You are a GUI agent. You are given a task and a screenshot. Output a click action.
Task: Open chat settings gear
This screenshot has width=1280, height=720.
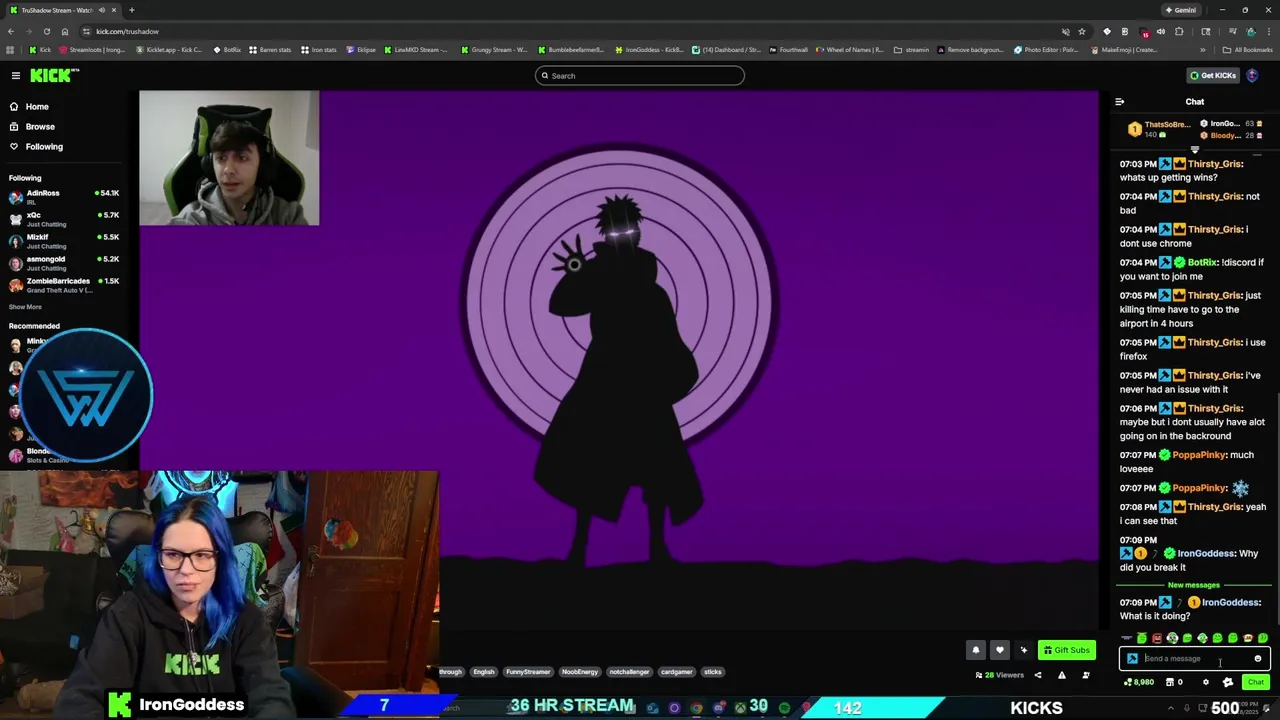(1205, 682)
